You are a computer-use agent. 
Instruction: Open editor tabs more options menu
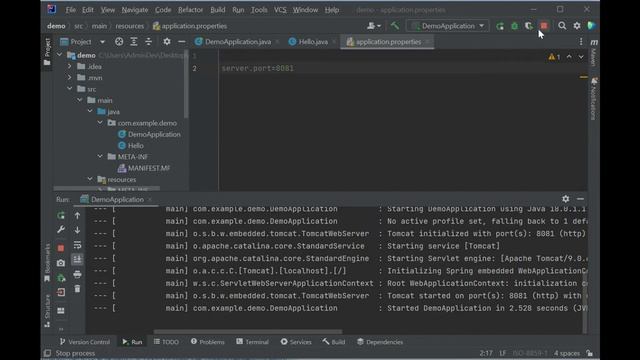pyautogui.click(x=581, y=42)
